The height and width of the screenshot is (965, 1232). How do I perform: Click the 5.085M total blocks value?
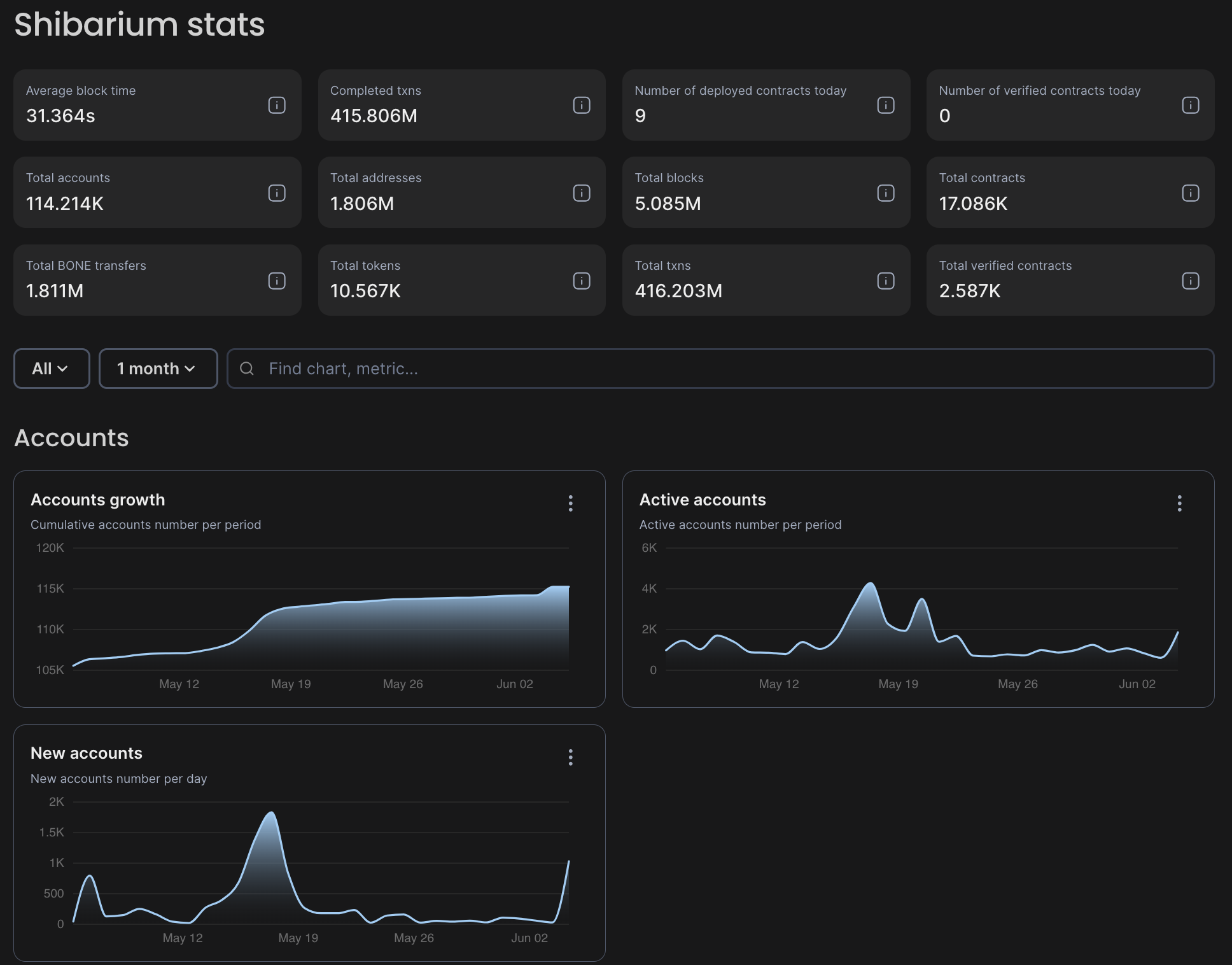pos(668,204)
